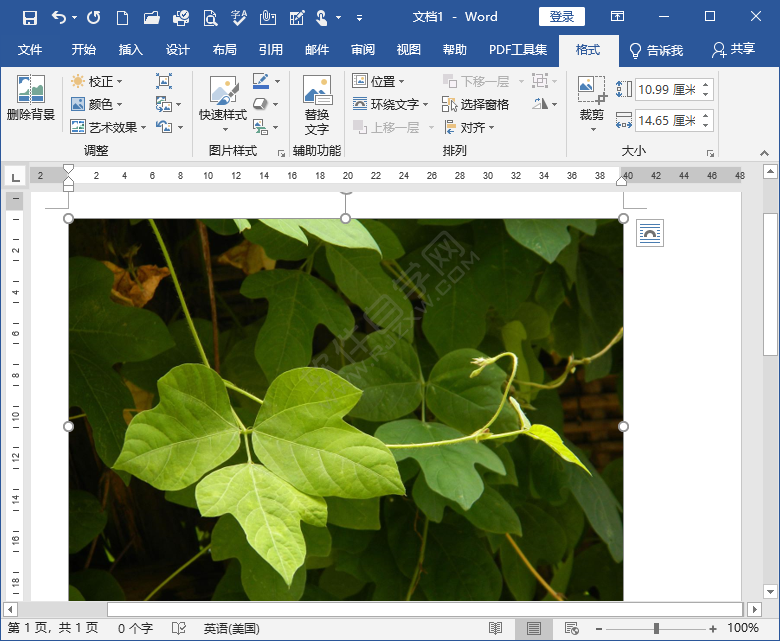The image size is (780, 641).
Task: Click the layout options icon beside the picture
Action: coord(649,233)
